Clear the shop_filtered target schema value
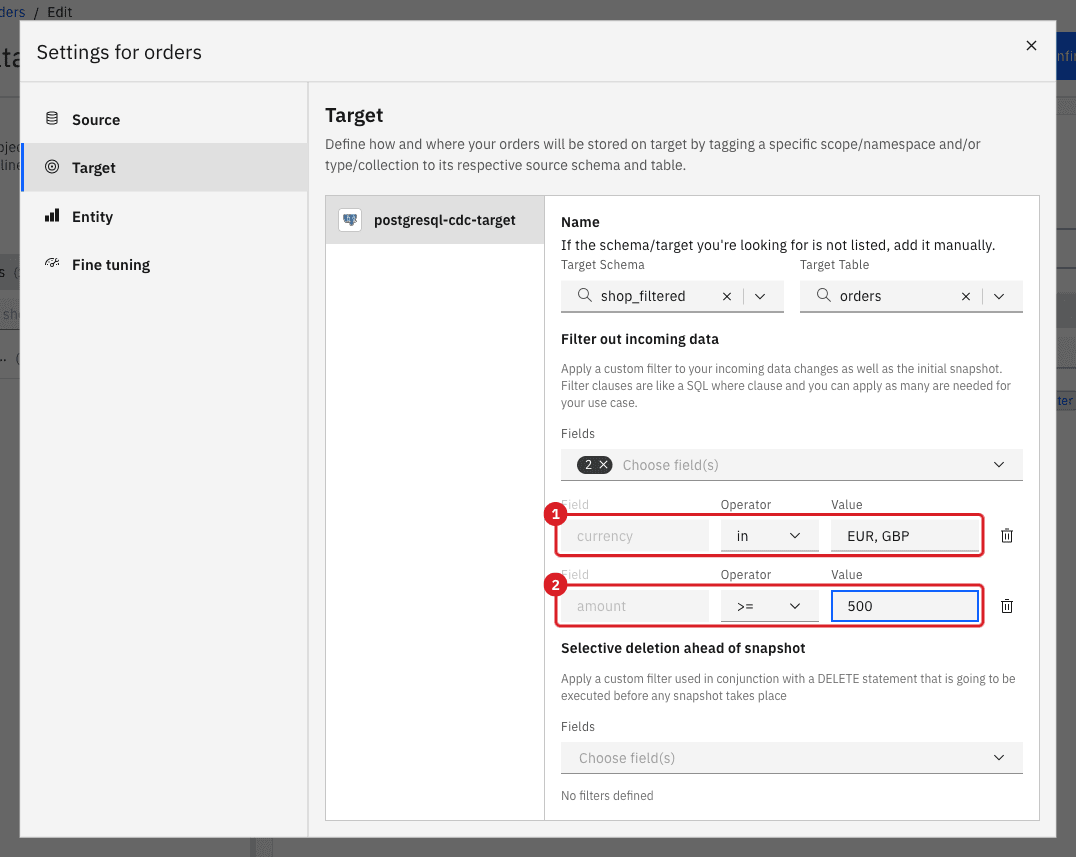 point(727,296)
